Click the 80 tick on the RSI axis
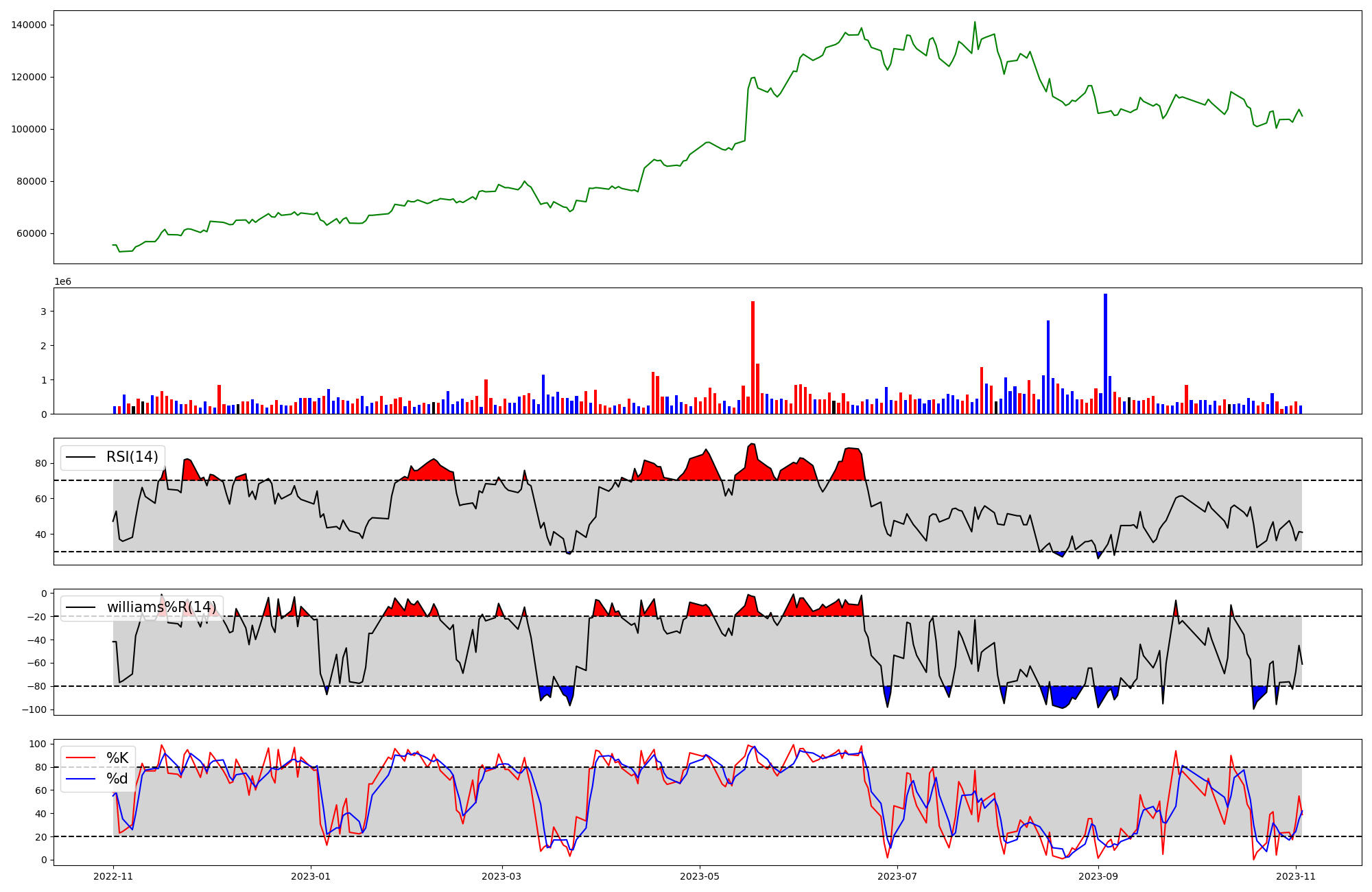The width and height of the screenshot is (1372, 892). pyautogui.click(x=41, y=464)
